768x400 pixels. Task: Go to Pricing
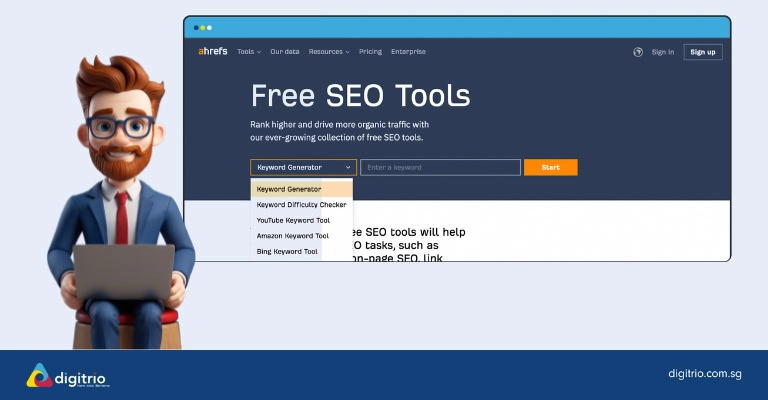click(x=370, y=51)
